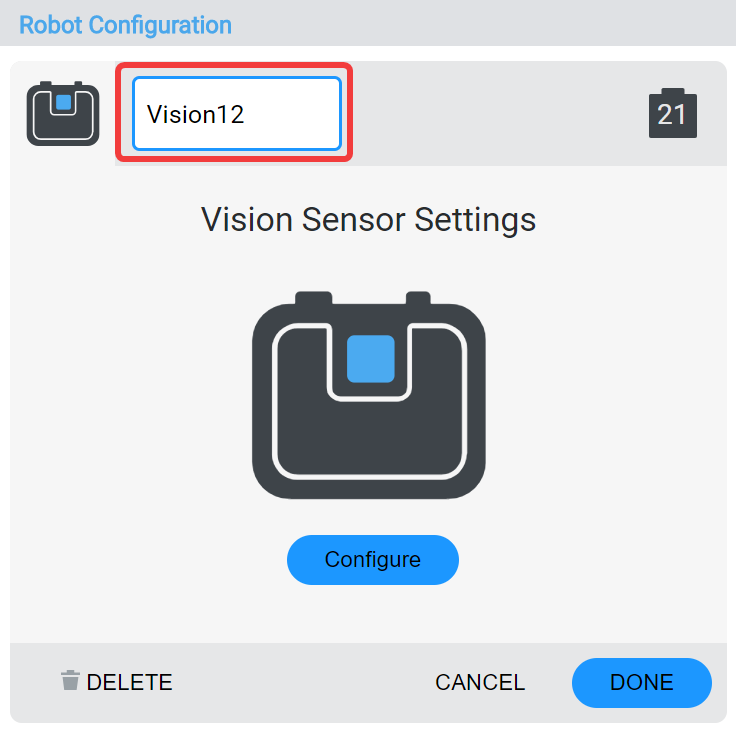Click the Vision Sensor Settings heading
The height and width of the screenshot is (734, 736).
(369, 219)
